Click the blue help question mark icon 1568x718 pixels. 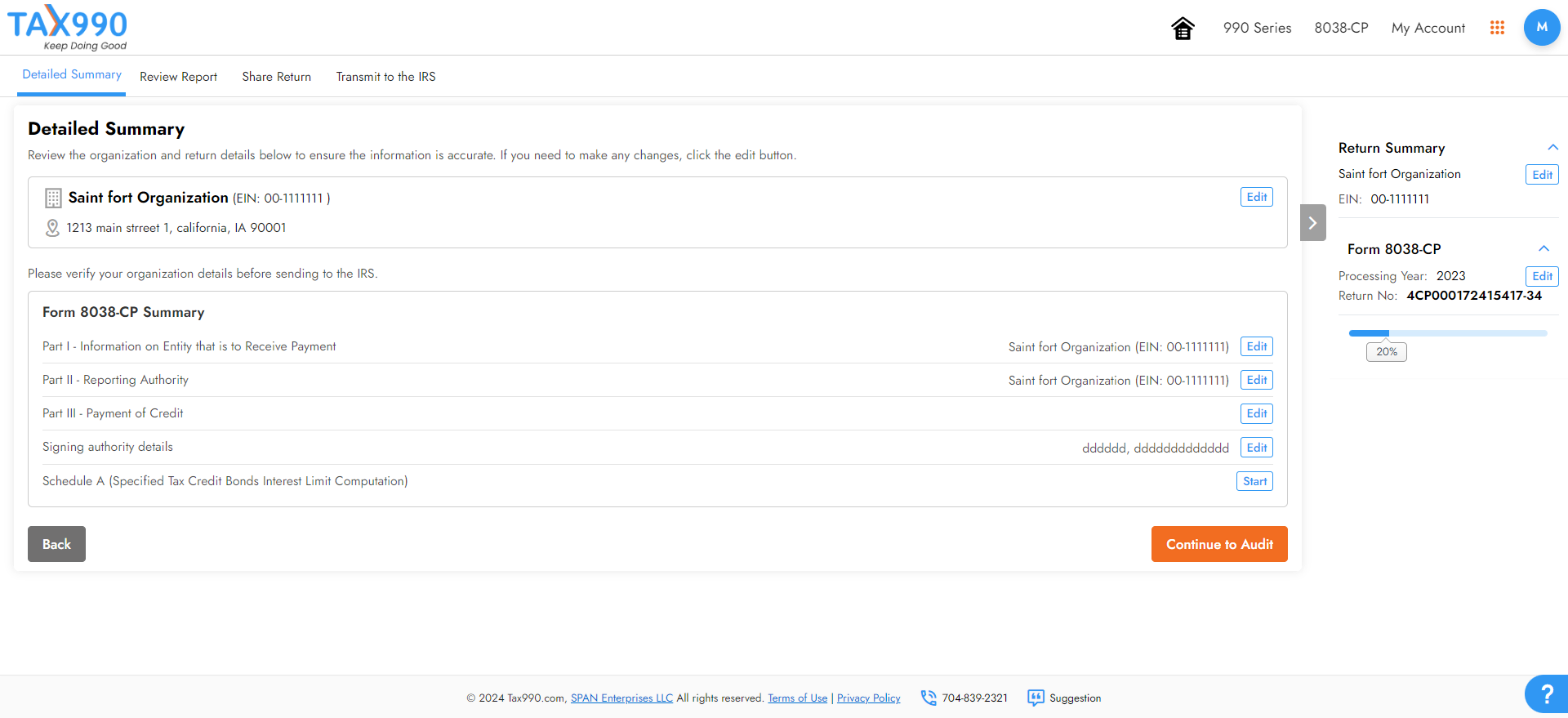click(1546, 694)
